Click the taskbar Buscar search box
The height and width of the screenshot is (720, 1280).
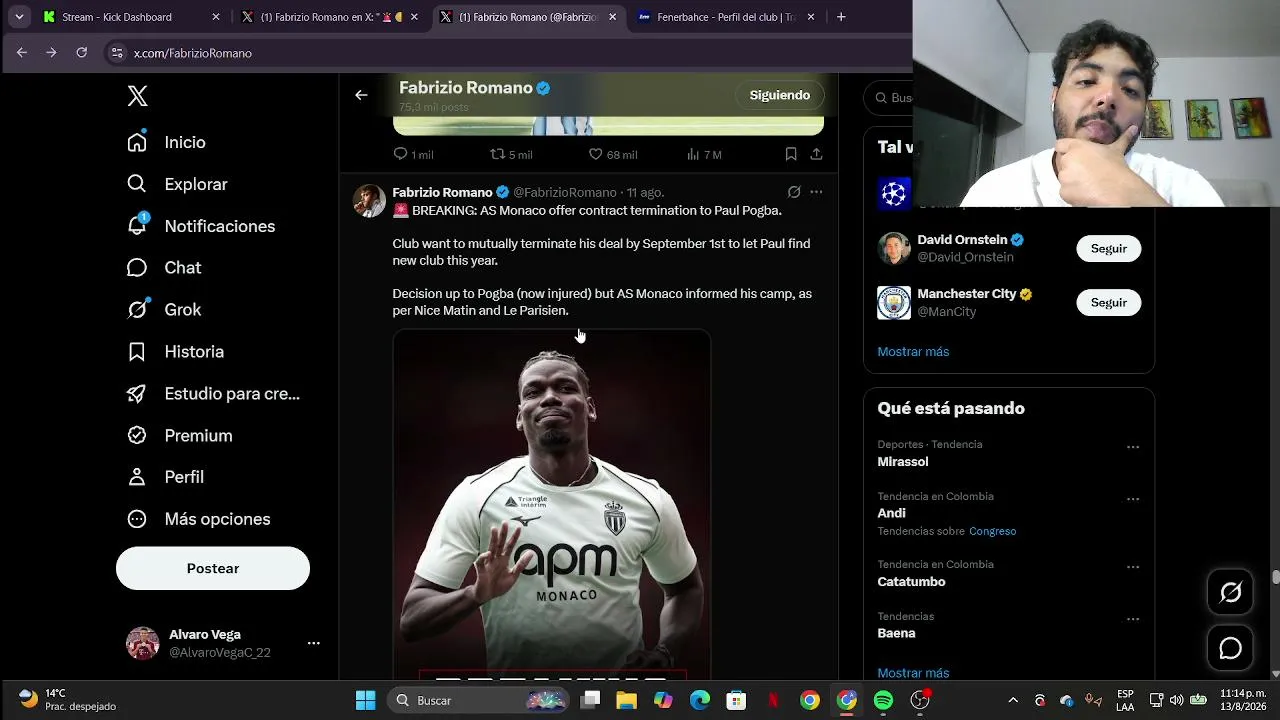tap(480, 700)
